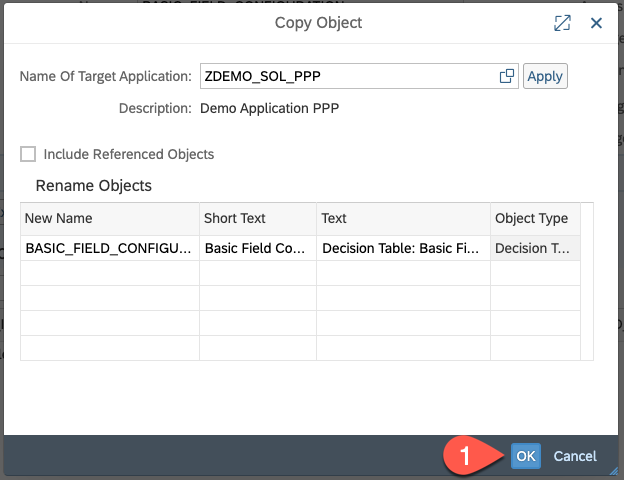
Task: Focus the Name Of Target Application field
Action: point(348,76)
